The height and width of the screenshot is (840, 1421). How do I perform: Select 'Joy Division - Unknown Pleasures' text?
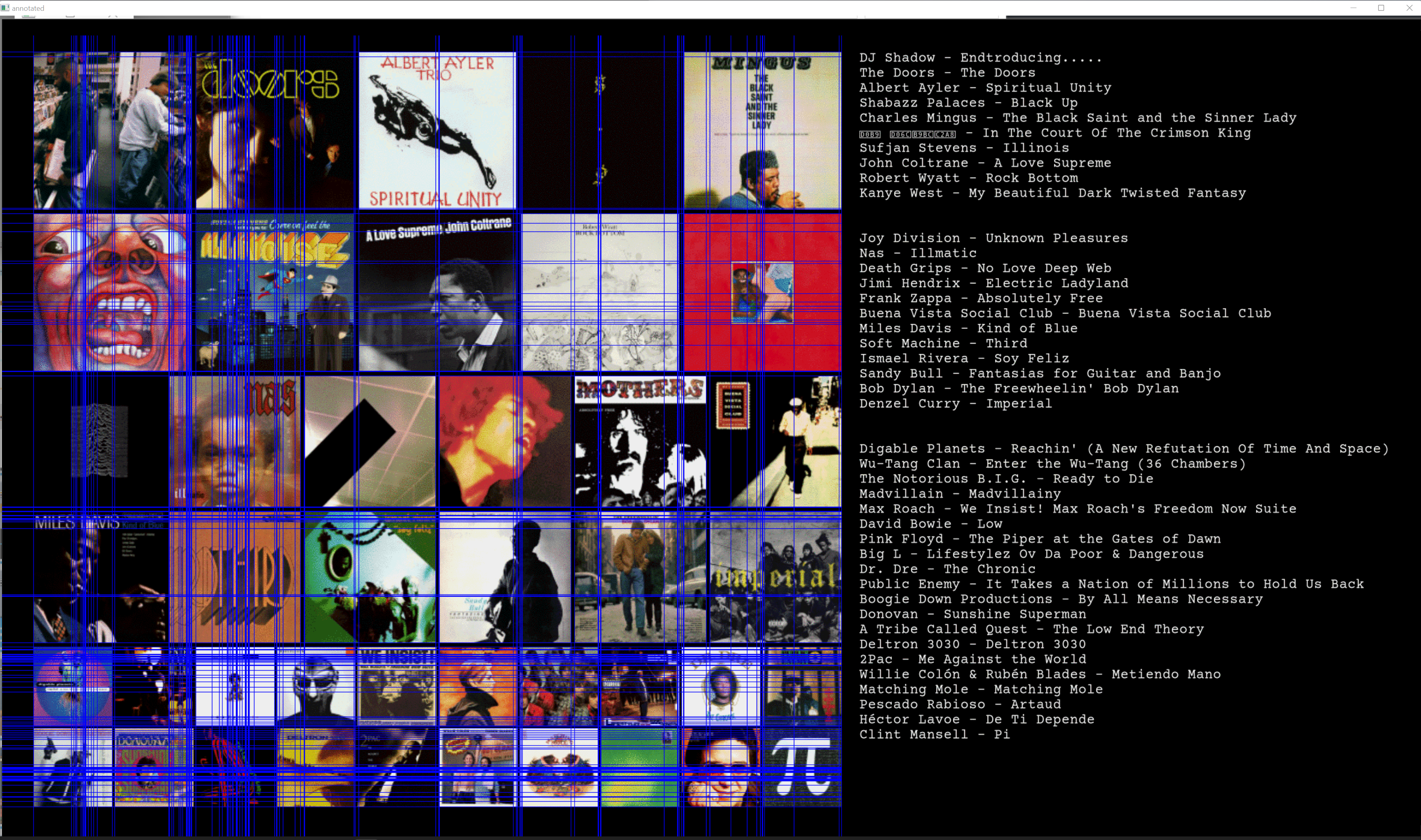pos(993,238)
